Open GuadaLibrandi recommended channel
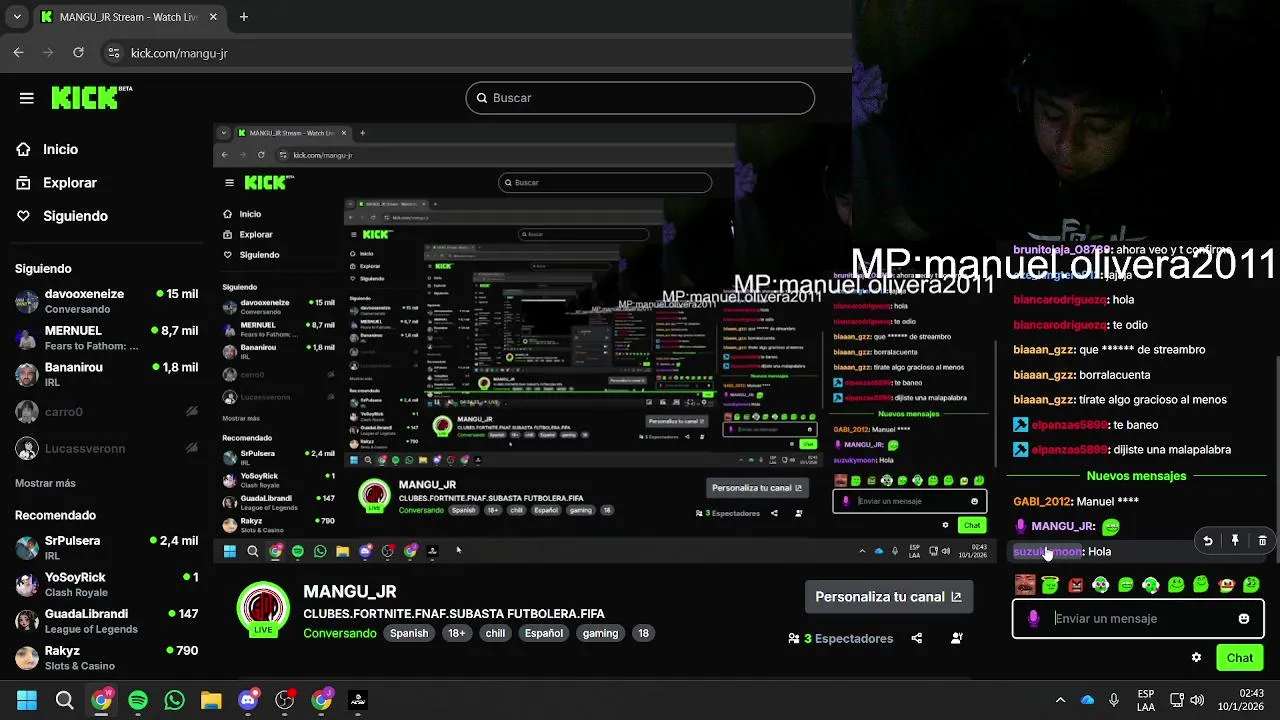The height and width of the screenshot is (720, 1280). [x=106, y=620]
